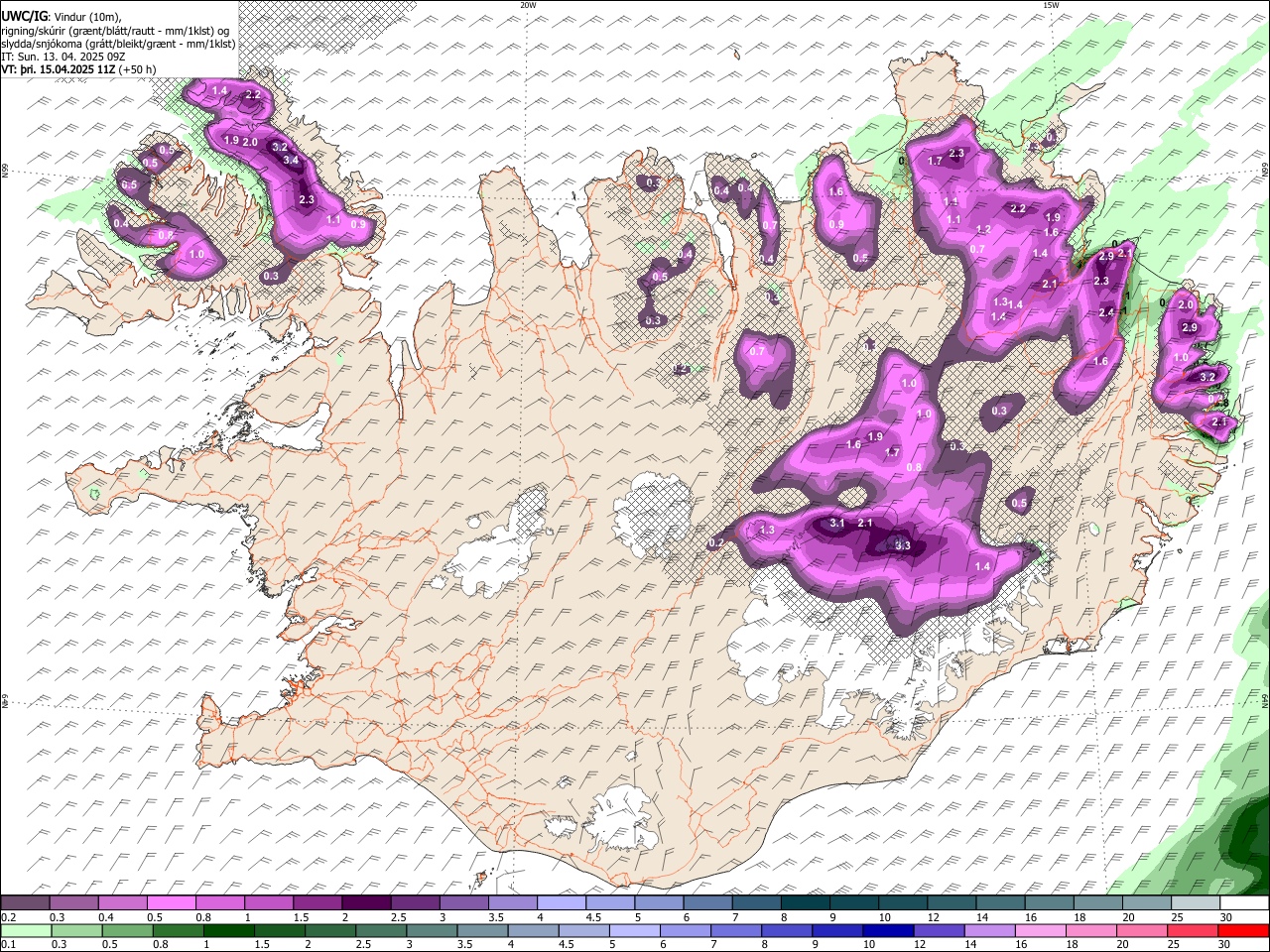The image size is (1270, 952).
Task: Click the '20W' longitude label
Action: (528, 5)
